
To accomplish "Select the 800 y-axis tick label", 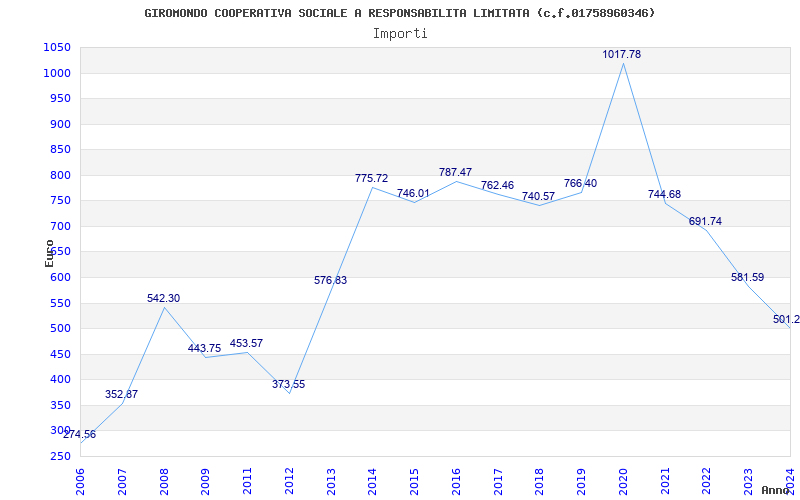I will pos(61,175).
